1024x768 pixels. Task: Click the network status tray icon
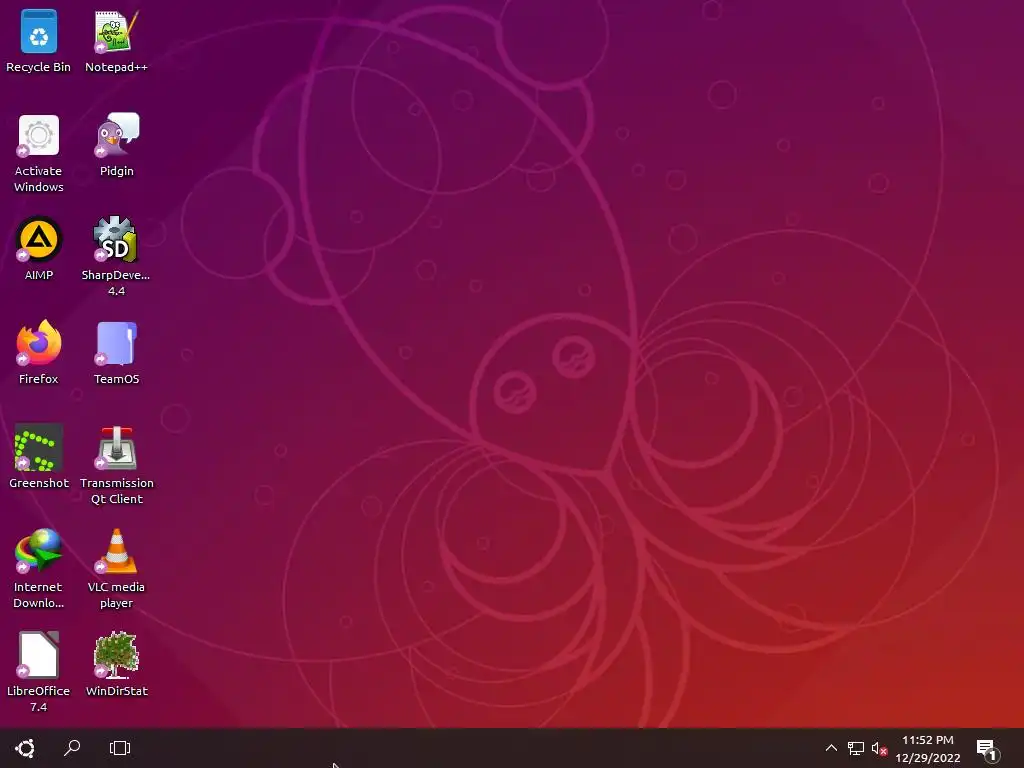856,748
